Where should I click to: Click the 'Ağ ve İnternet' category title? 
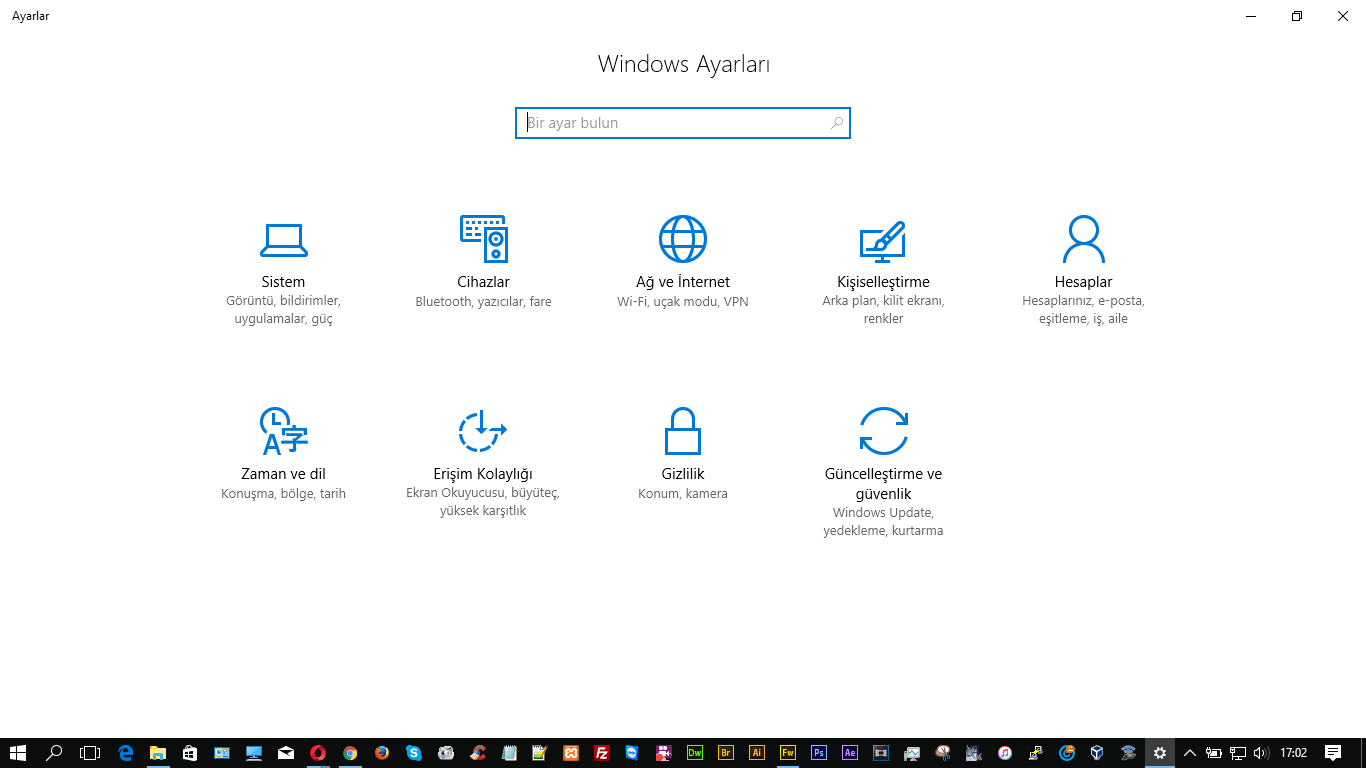[x=683, y=282]
